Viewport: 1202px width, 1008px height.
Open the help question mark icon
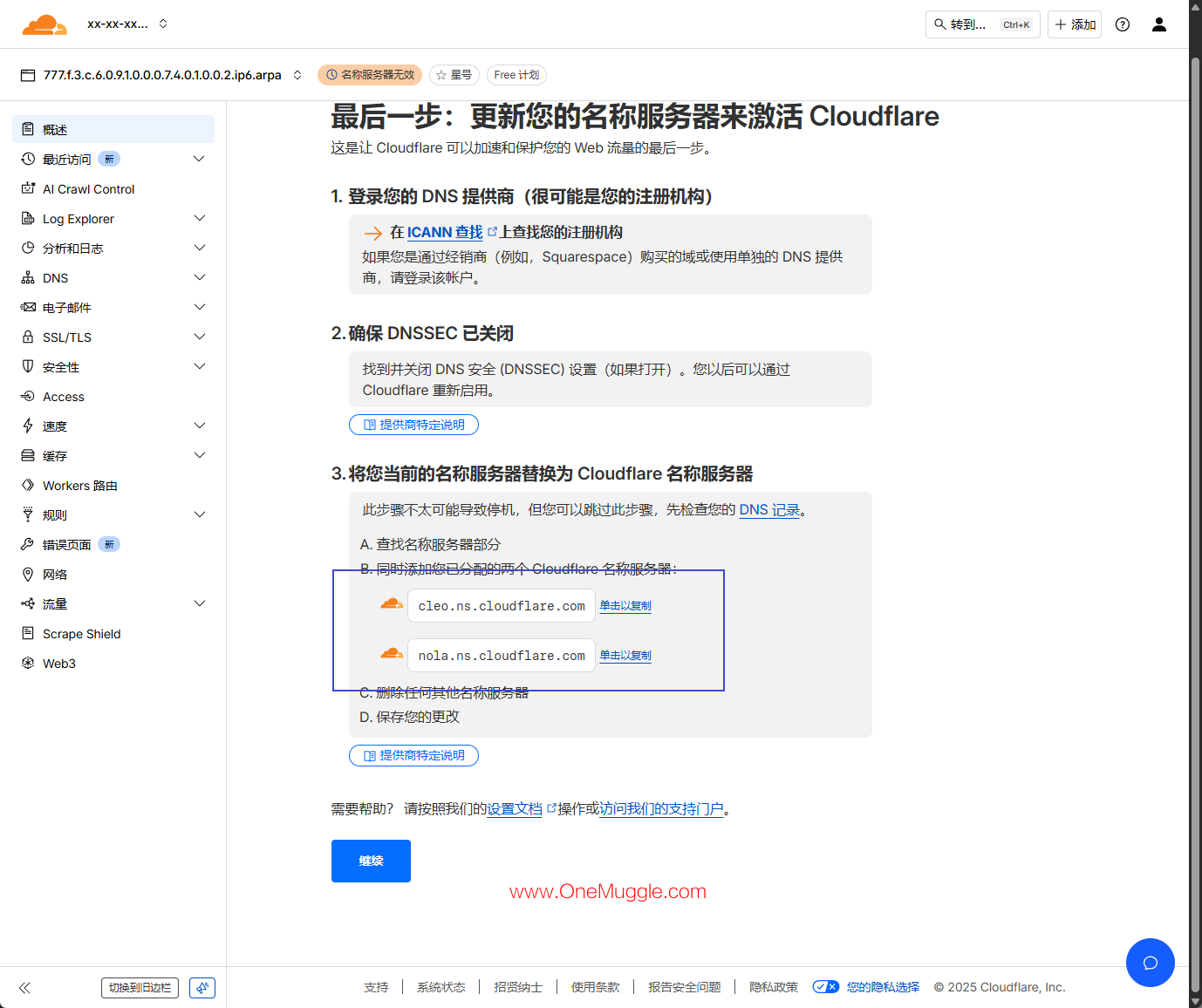click(1123, 24)
